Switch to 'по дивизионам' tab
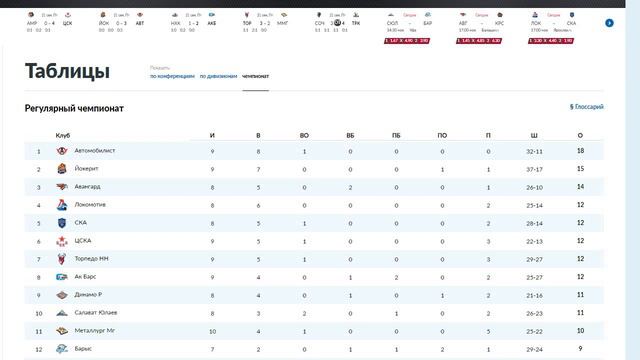The height and width of the screenshot is (360, 640). (218, 76)
